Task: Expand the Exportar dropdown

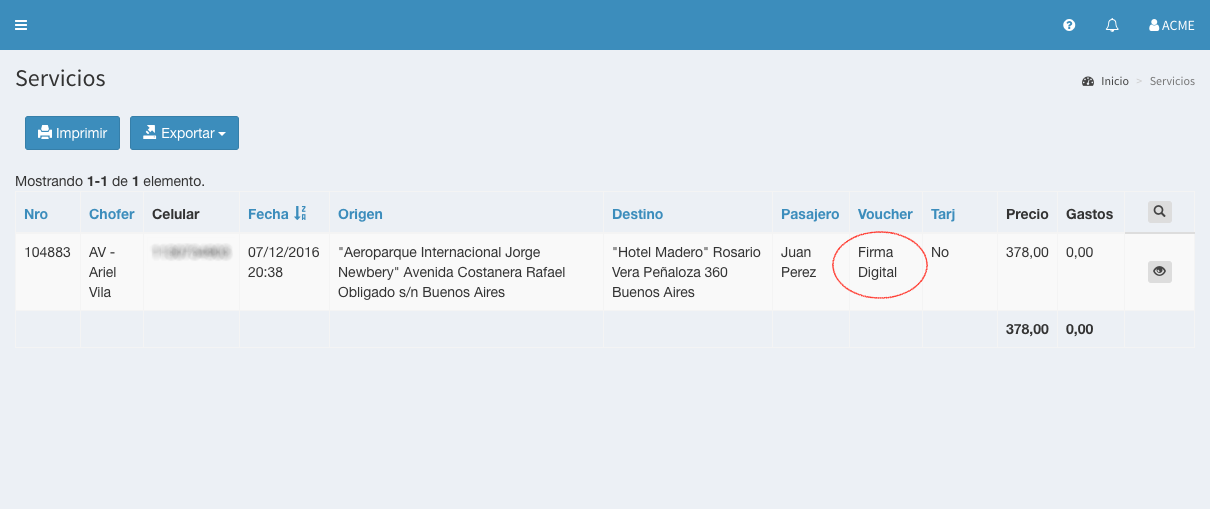Action: point(184,133)
